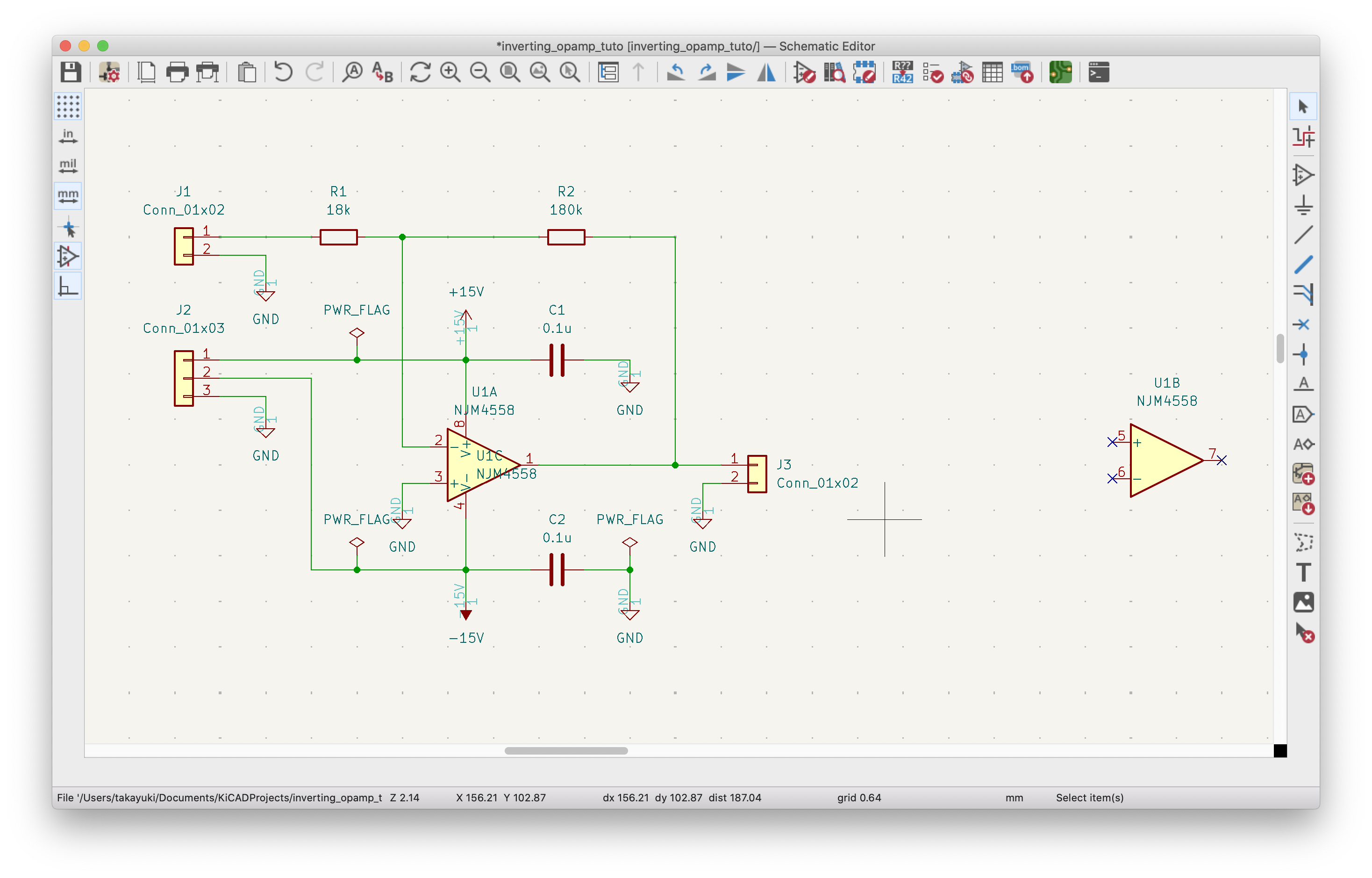Viewport: 1372px width, 878px height.
Task: Mirror selection horizontally
Action: click(766, 72)
